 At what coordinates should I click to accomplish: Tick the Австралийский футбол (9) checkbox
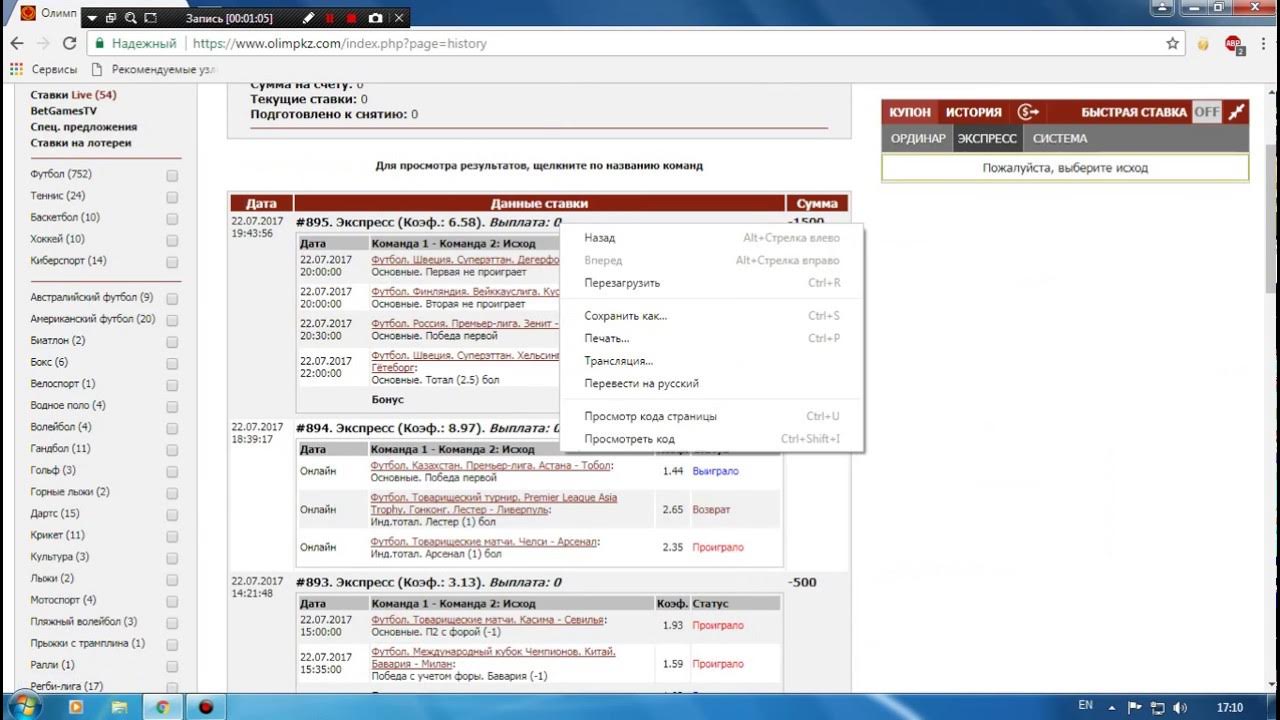[x=172, y=299]
